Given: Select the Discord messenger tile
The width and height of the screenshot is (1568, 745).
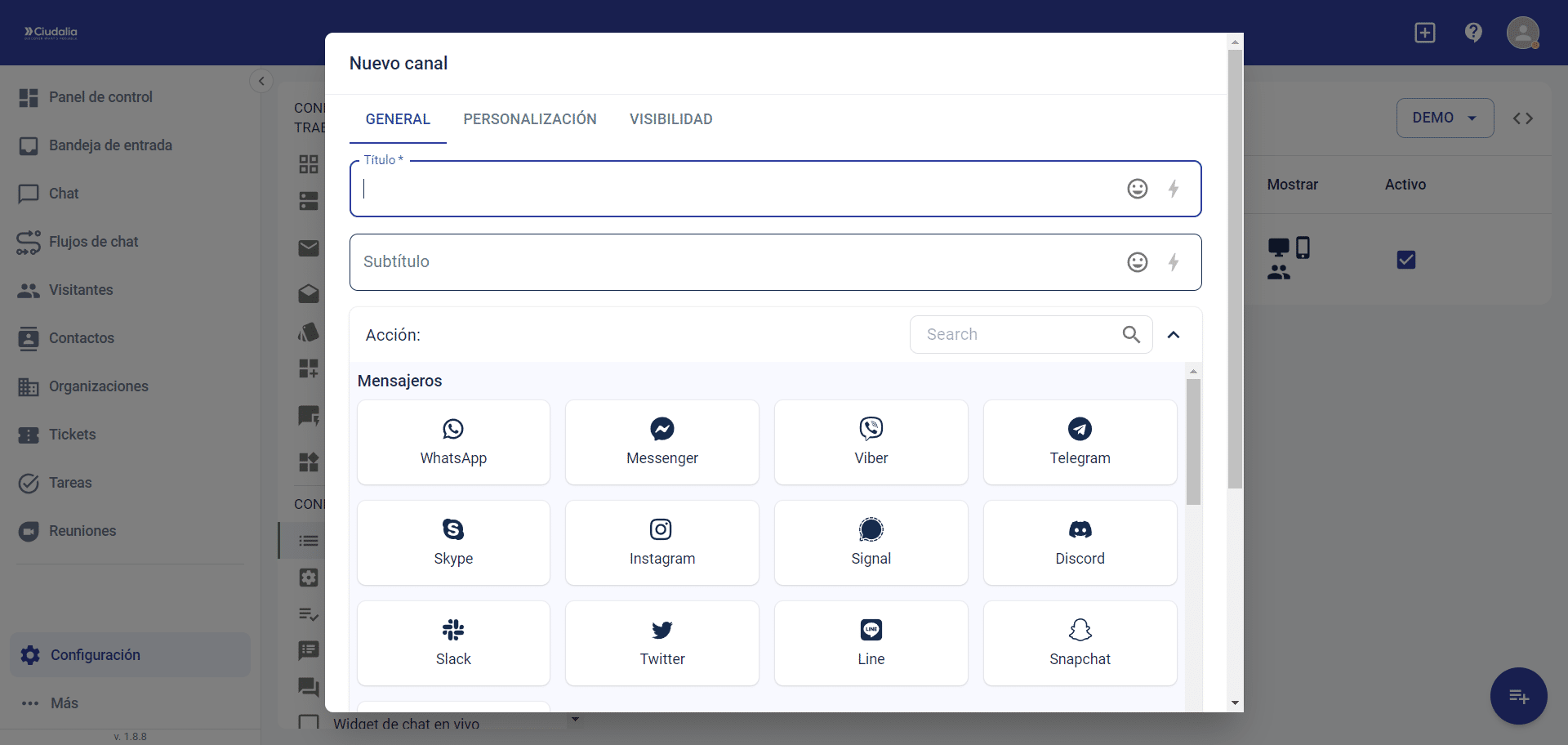Looking at the screenshot, I should click(1080, 542).
